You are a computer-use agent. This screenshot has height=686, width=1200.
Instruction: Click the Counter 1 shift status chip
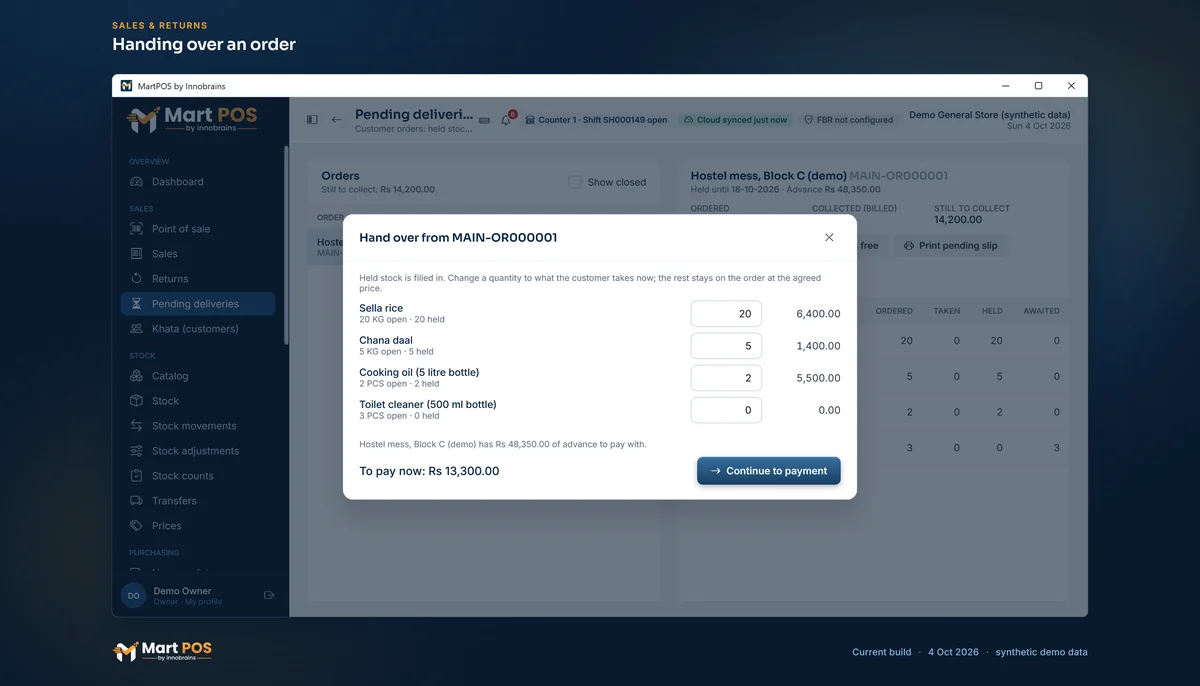tap(596, 120)
